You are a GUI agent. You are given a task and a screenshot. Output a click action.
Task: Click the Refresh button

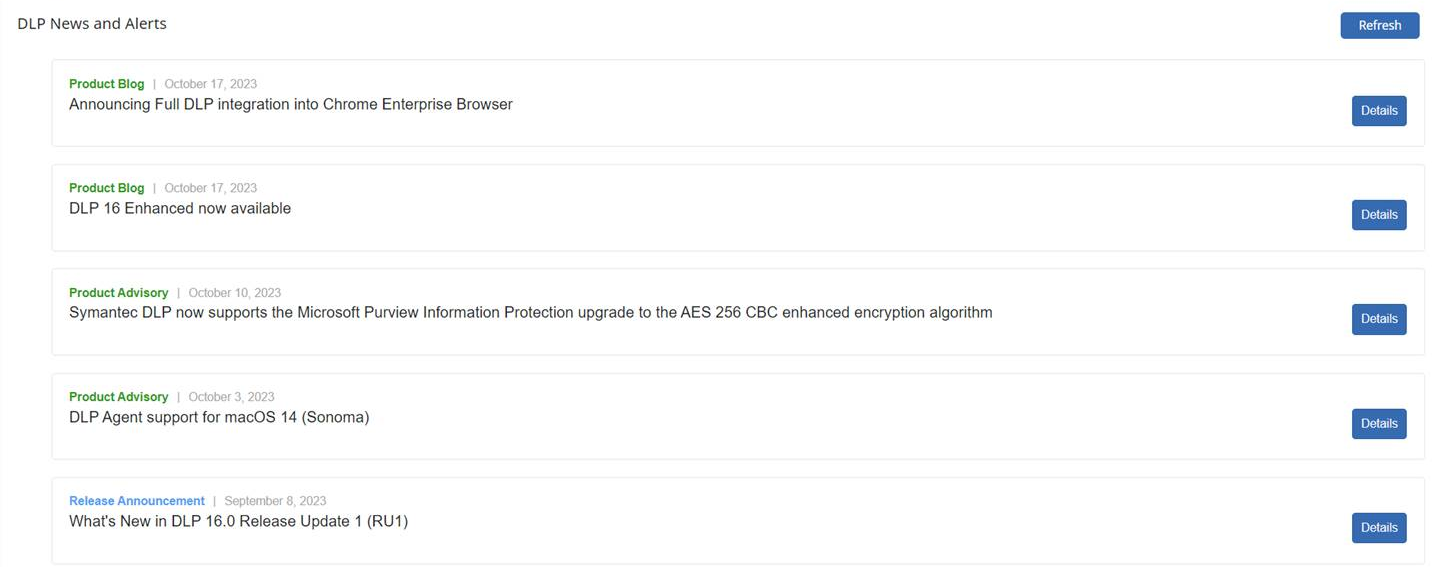pos(1379,26)
